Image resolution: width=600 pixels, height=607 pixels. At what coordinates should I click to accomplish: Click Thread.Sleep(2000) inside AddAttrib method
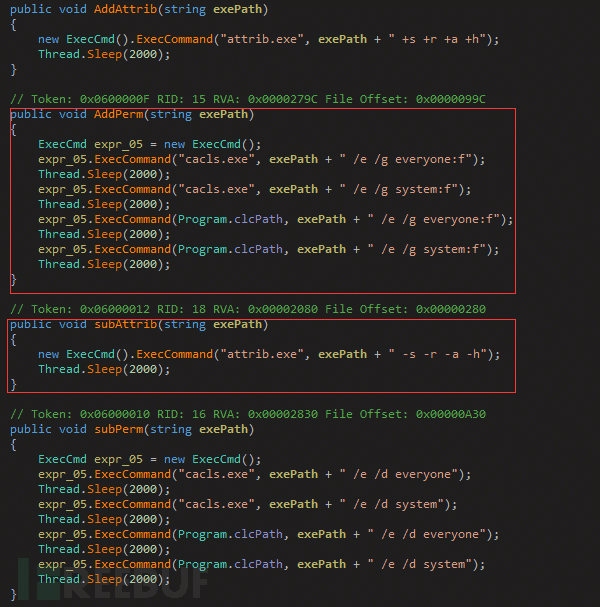pos(104,54)
